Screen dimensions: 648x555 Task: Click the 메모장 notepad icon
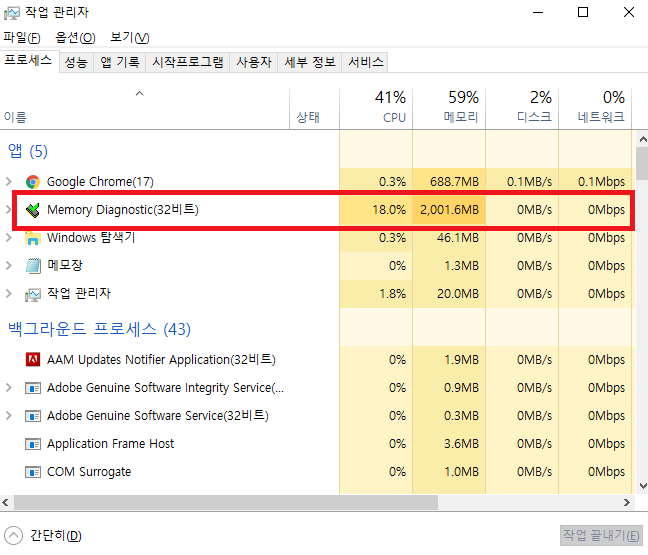[x=33, y=266]
